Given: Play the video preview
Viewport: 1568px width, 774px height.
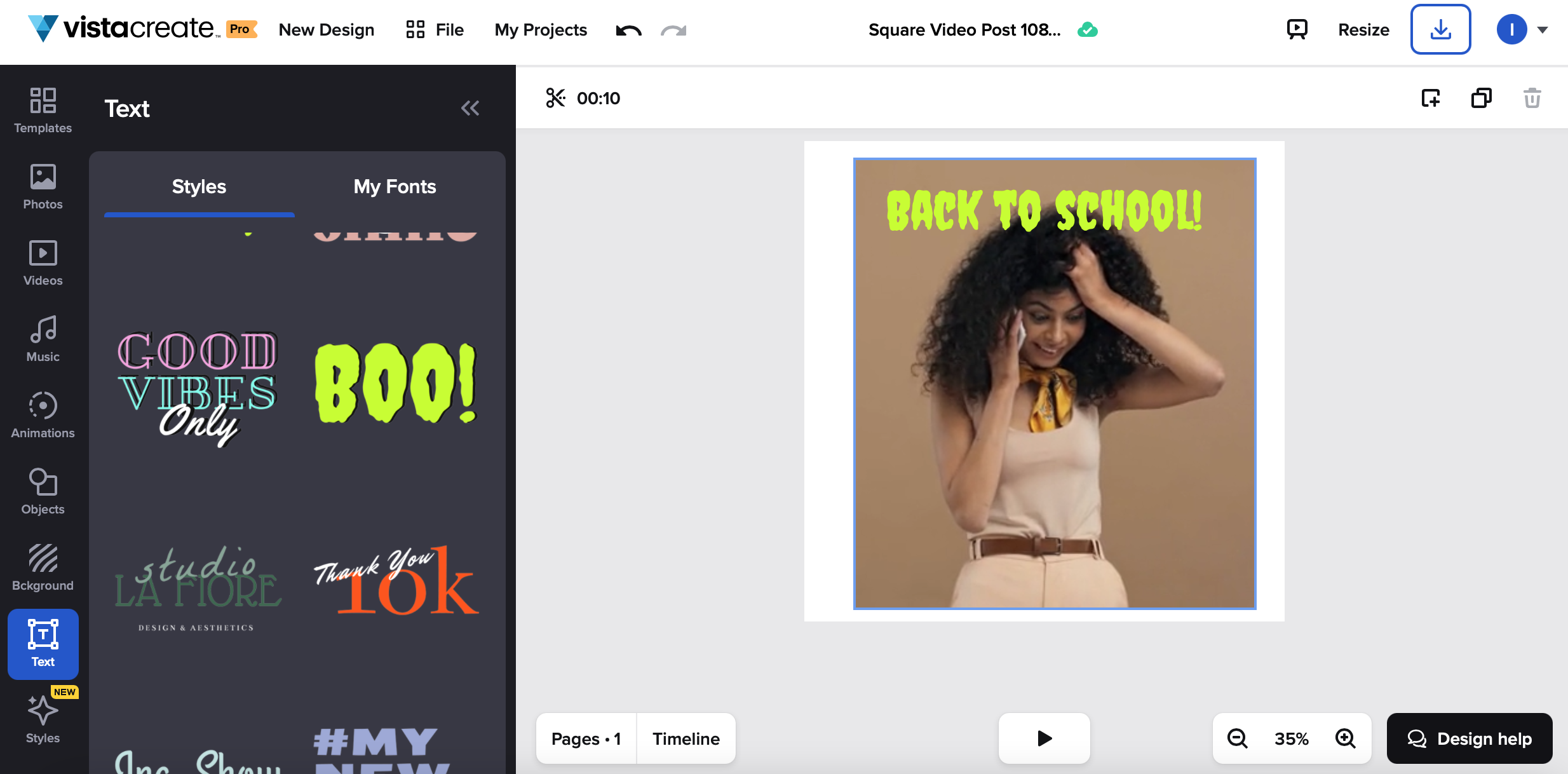Looking at the screenshot, I should pos(1044,738).
